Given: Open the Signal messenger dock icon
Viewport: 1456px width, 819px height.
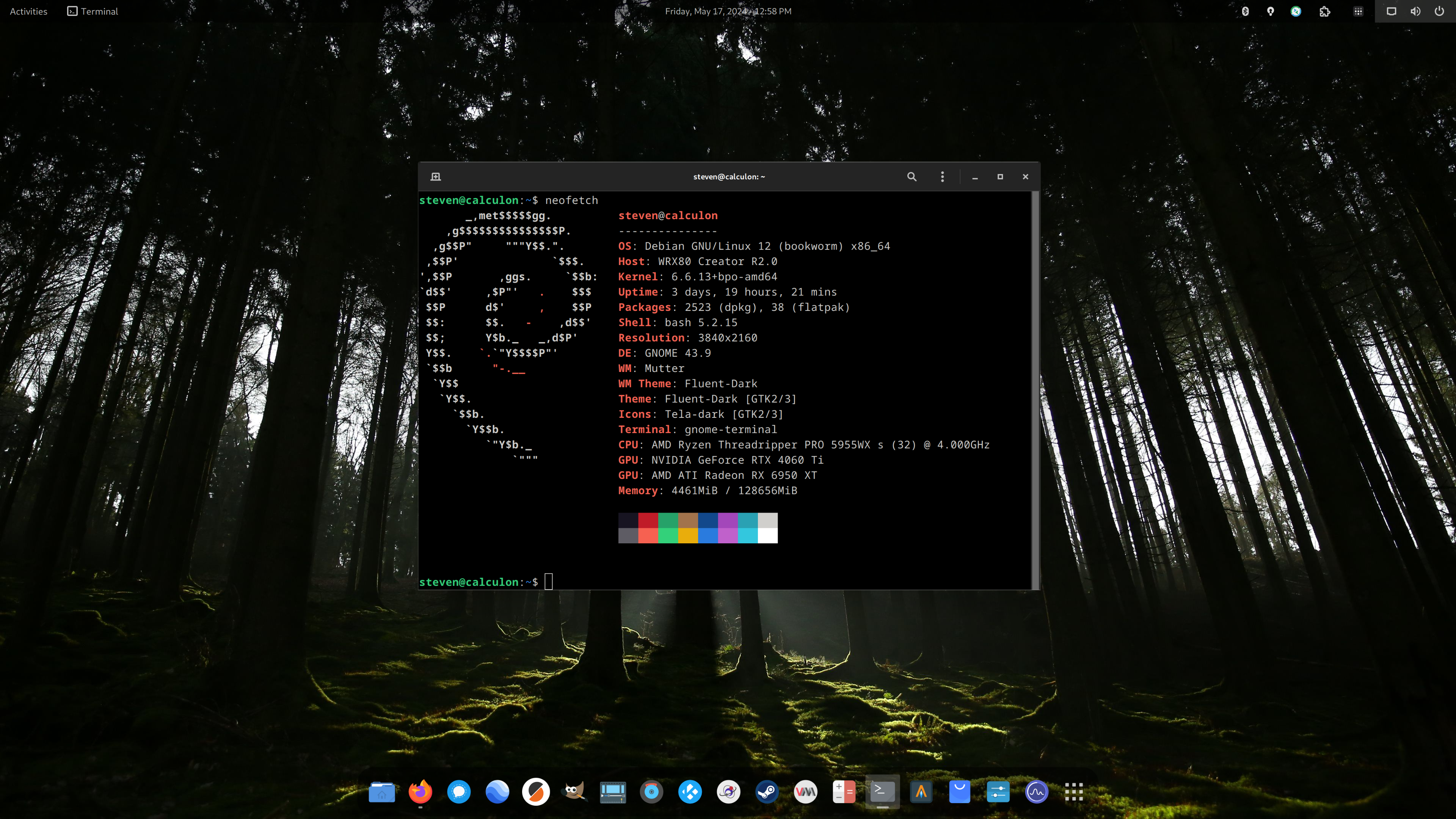Looking at the screenshot, I should click(x=458, y=792).
